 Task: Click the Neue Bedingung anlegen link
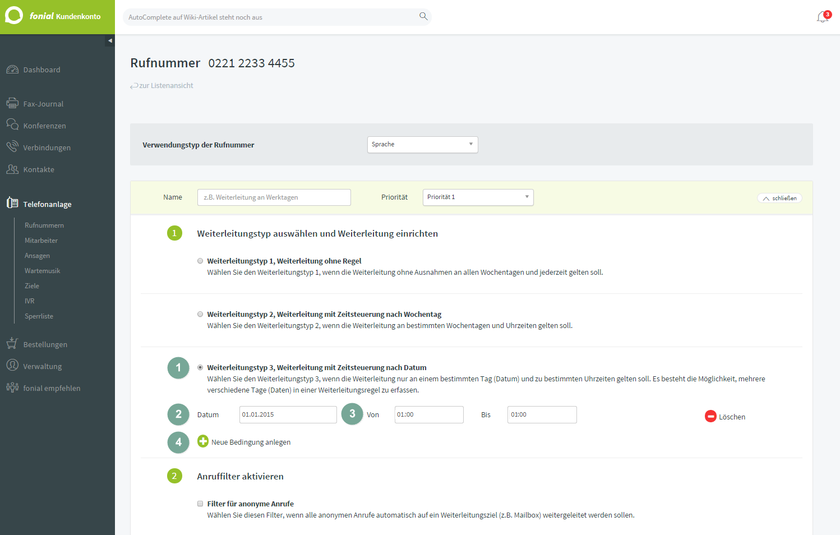(x=251, y=441)
